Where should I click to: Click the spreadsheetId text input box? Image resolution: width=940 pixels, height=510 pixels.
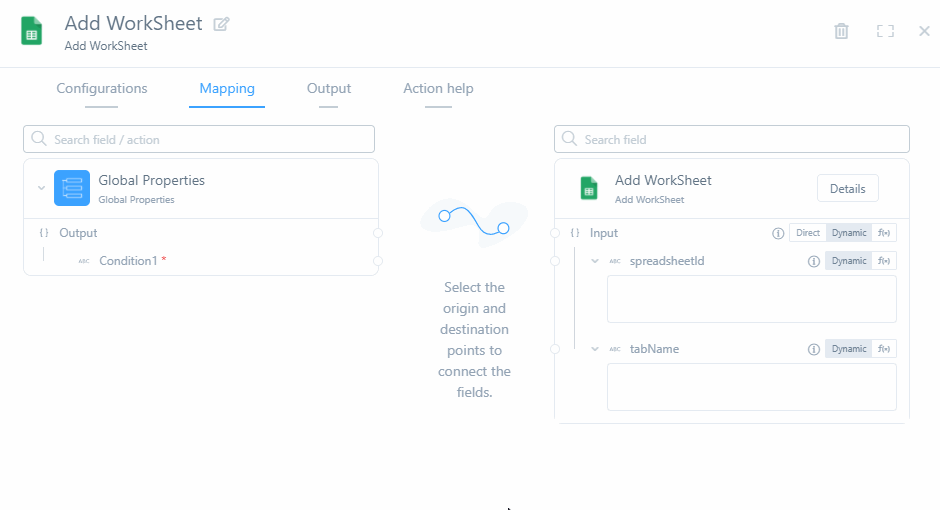(x=751, y=299)
